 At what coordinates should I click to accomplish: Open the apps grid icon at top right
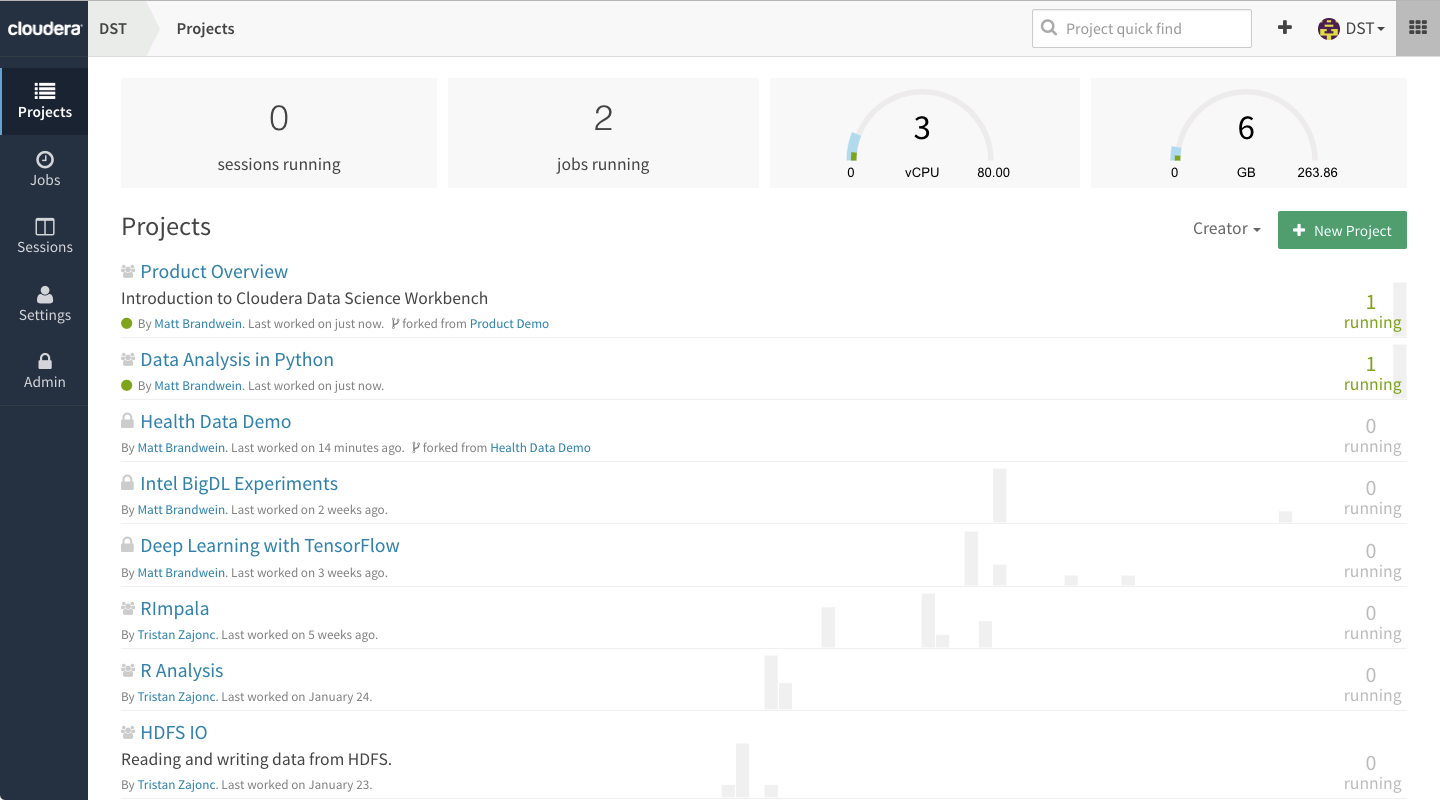[1418, 27]
